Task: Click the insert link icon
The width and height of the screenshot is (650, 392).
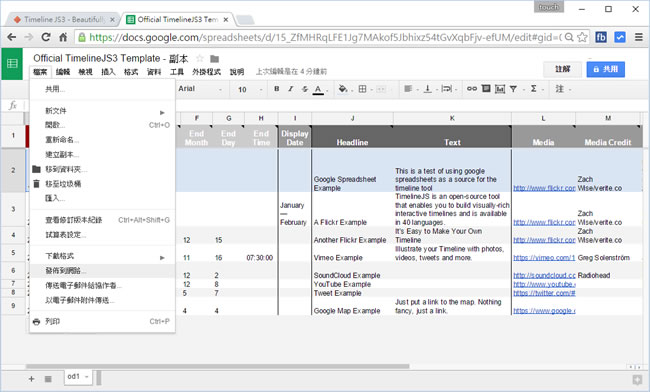Action: 472,89
